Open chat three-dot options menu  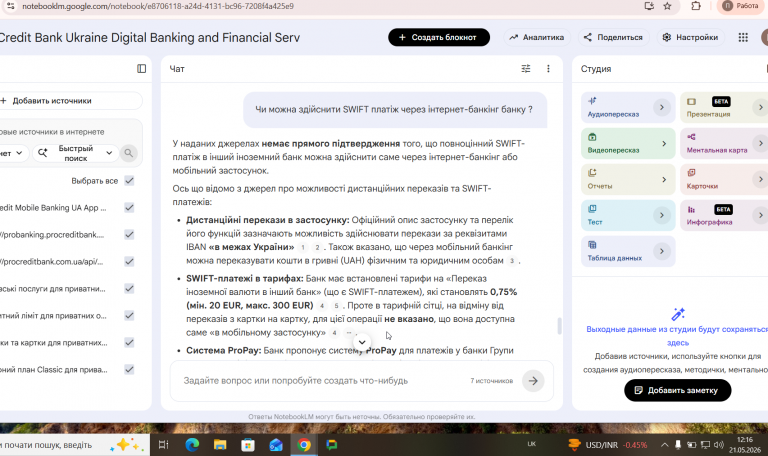[548, 69]
